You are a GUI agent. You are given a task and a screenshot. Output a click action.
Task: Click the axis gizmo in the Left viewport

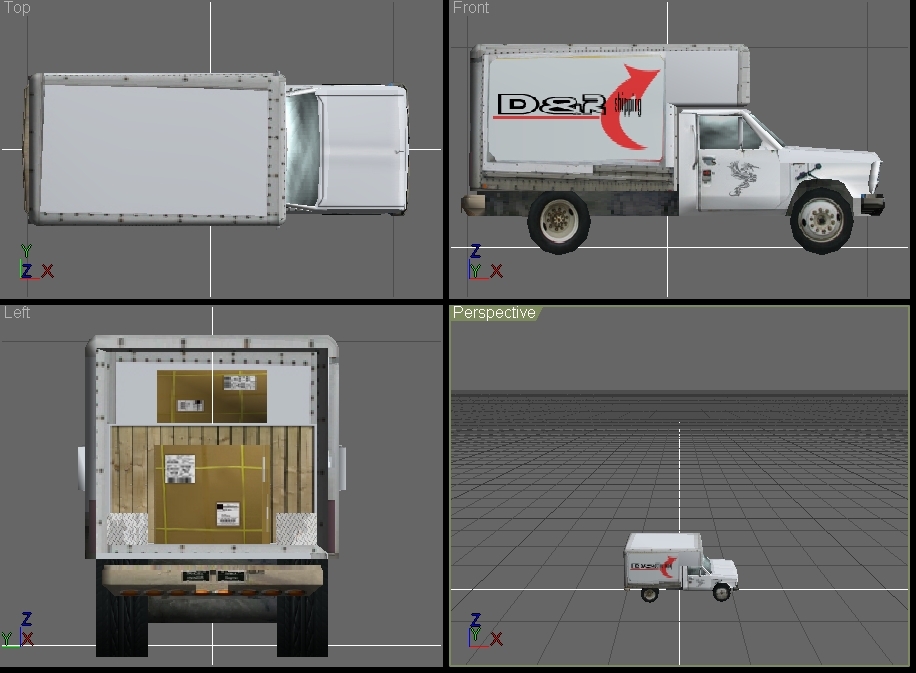tap(18, 629)
